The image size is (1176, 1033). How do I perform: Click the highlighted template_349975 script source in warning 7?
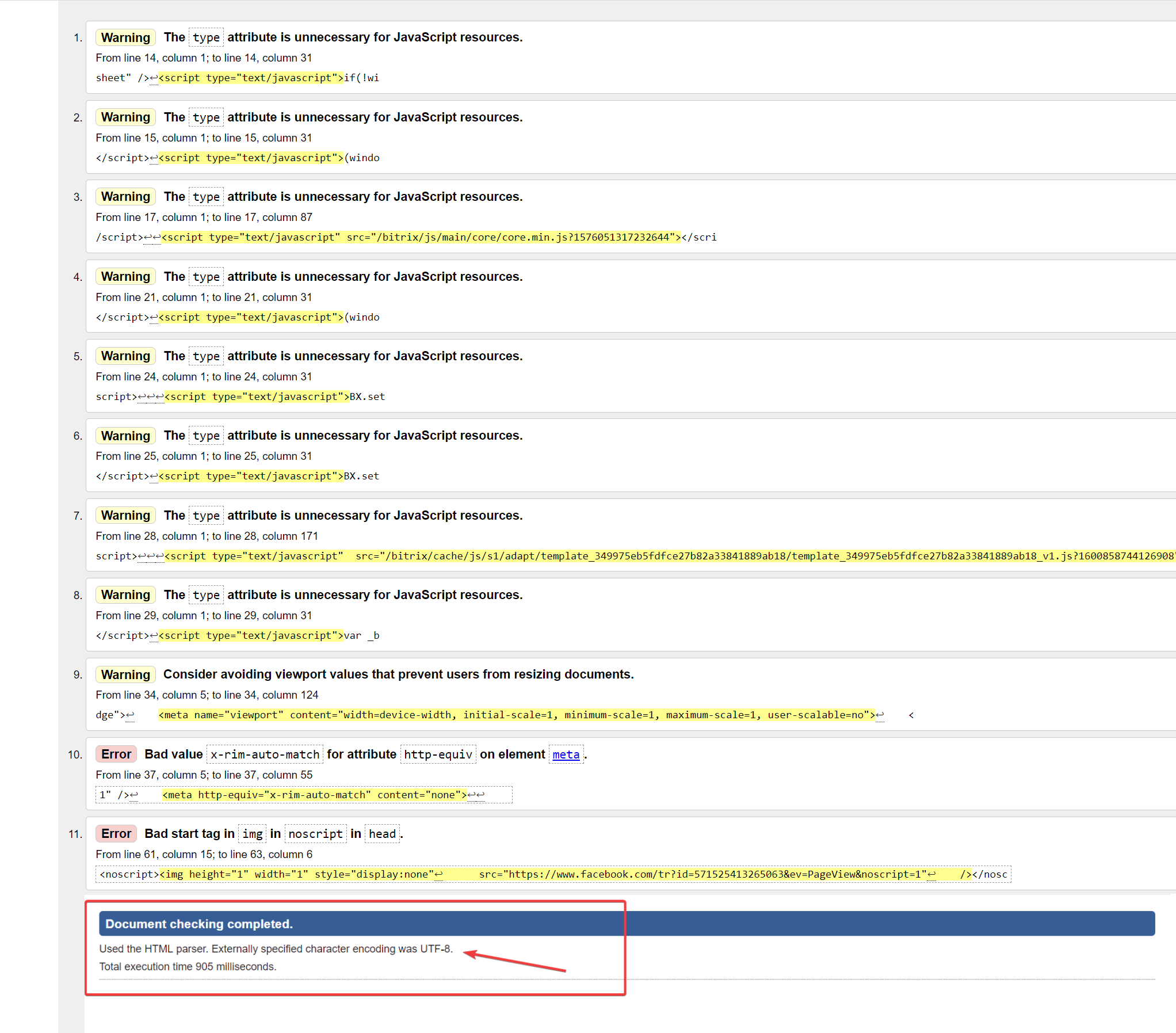667,556
